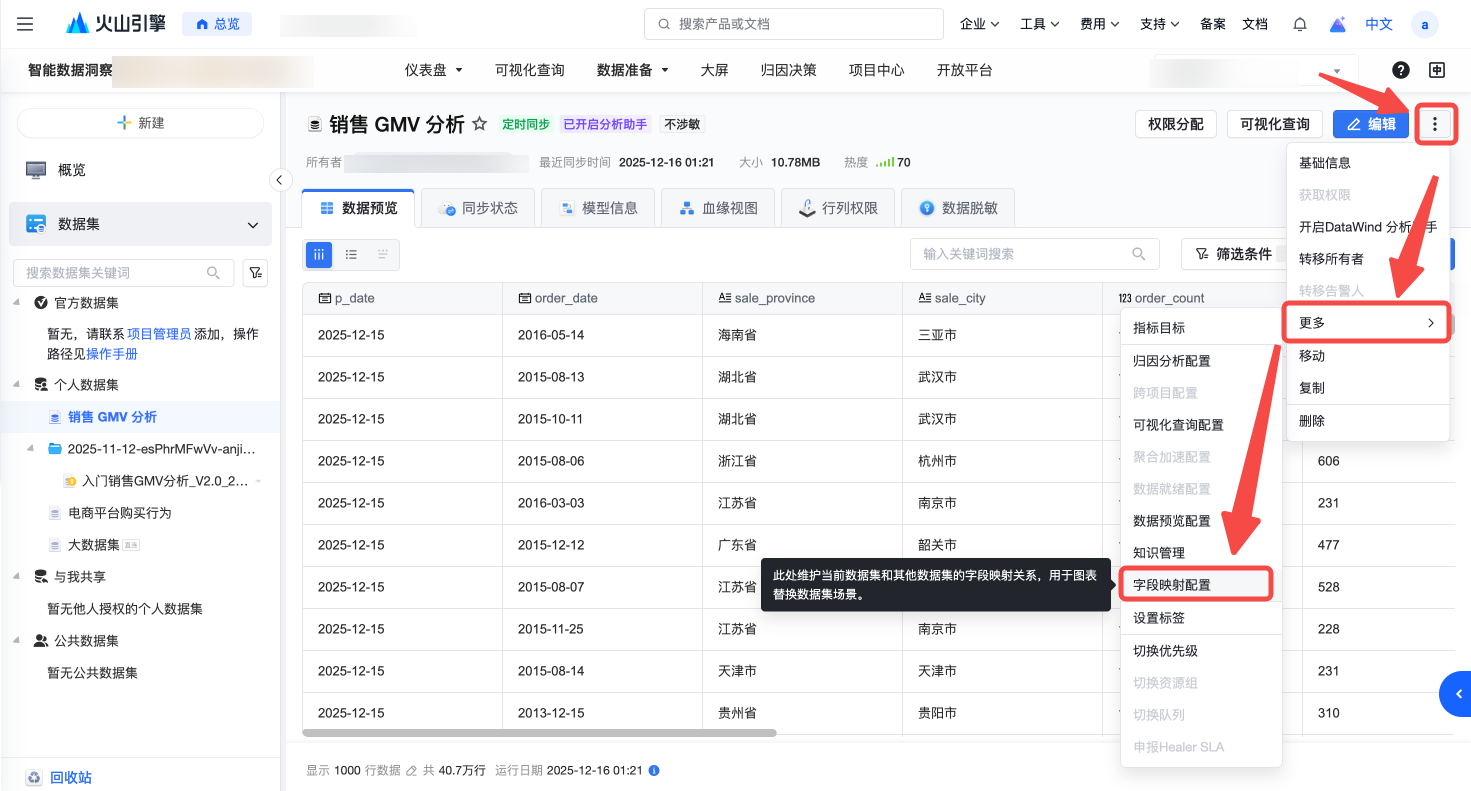The image size is (1471, 791).
Task: Open the 操作手册 link
Action: [112, 354]
